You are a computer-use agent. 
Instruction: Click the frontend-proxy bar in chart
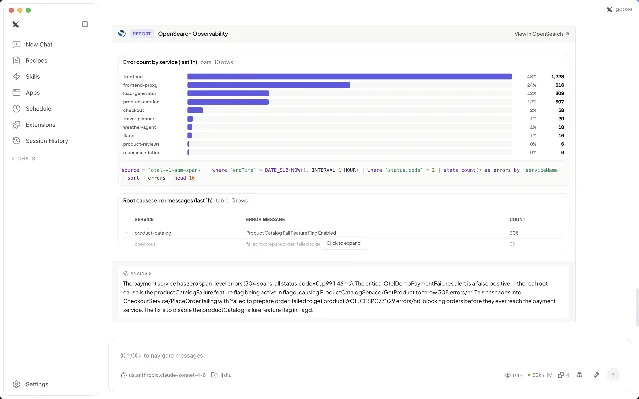coord(268,85)
